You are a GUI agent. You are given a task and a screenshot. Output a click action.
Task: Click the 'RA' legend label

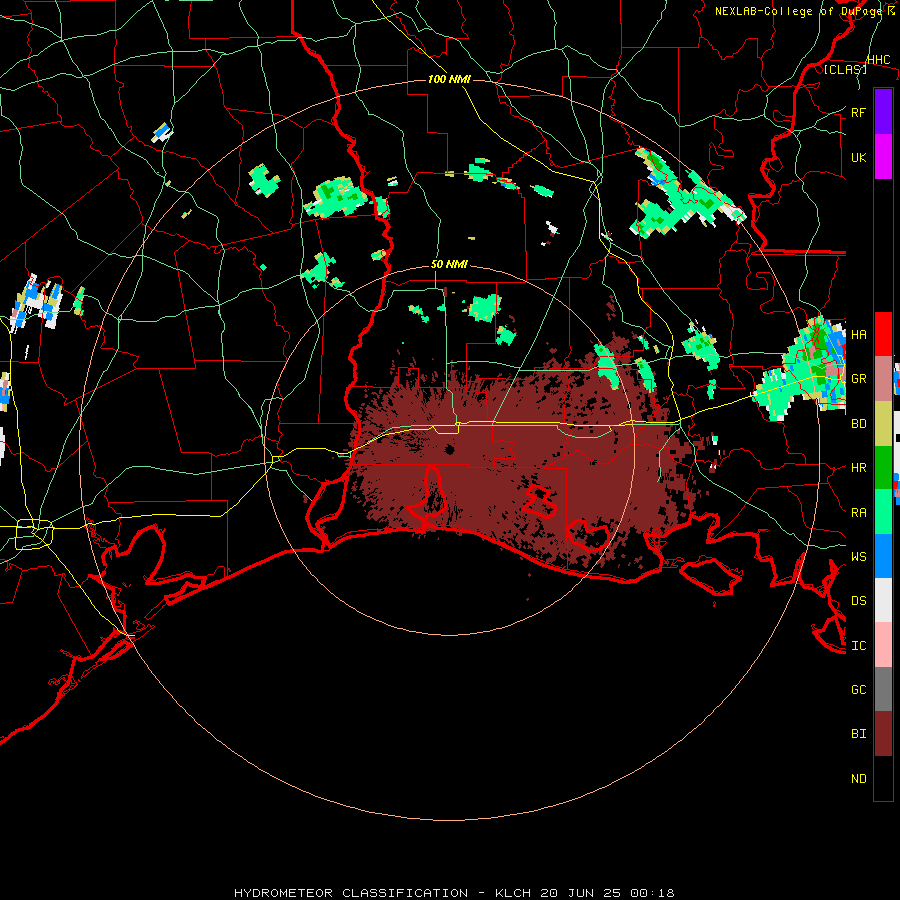coord(858,512)
